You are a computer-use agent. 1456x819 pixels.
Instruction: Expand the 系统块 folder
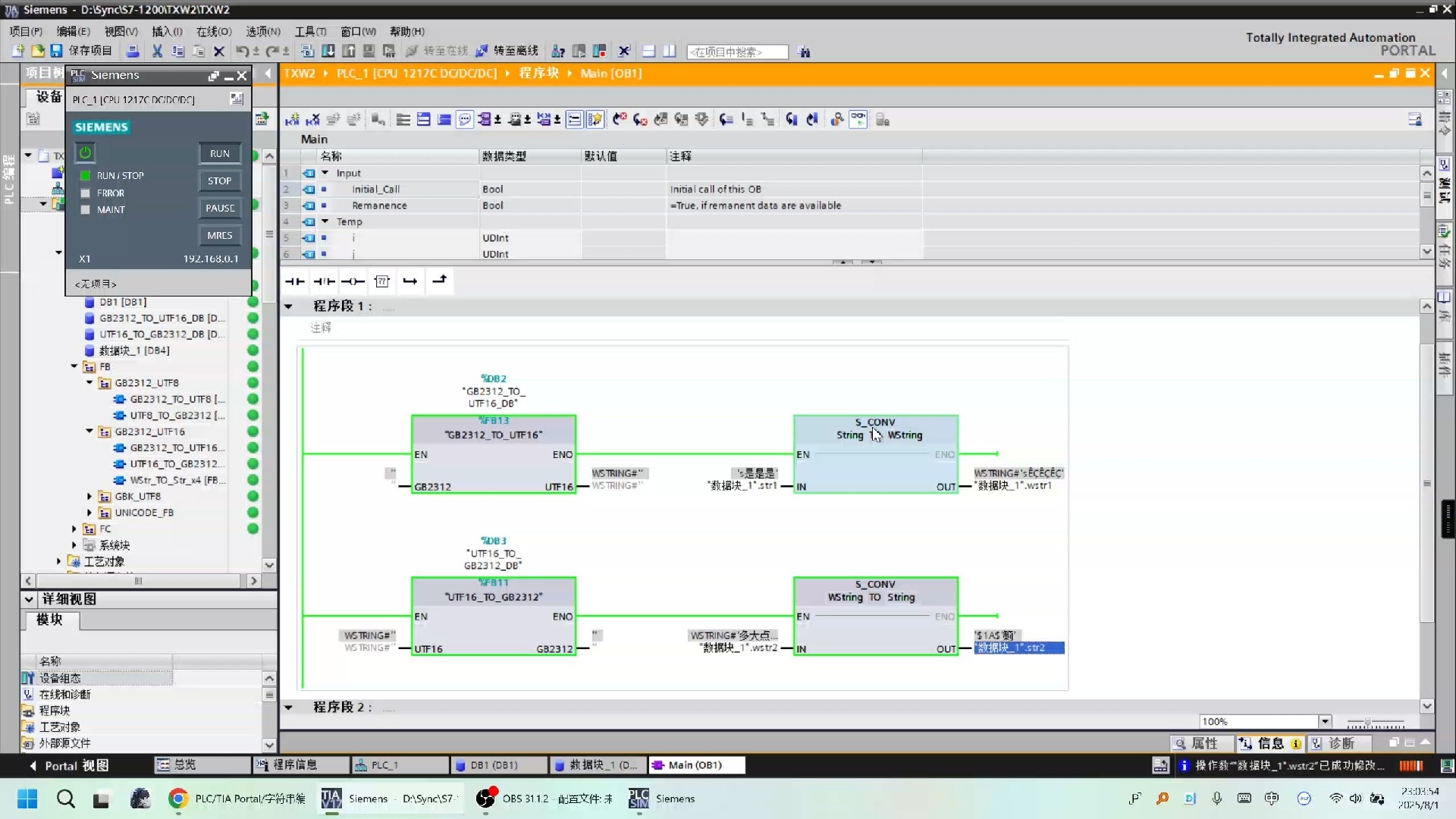[x=74, y=545]
